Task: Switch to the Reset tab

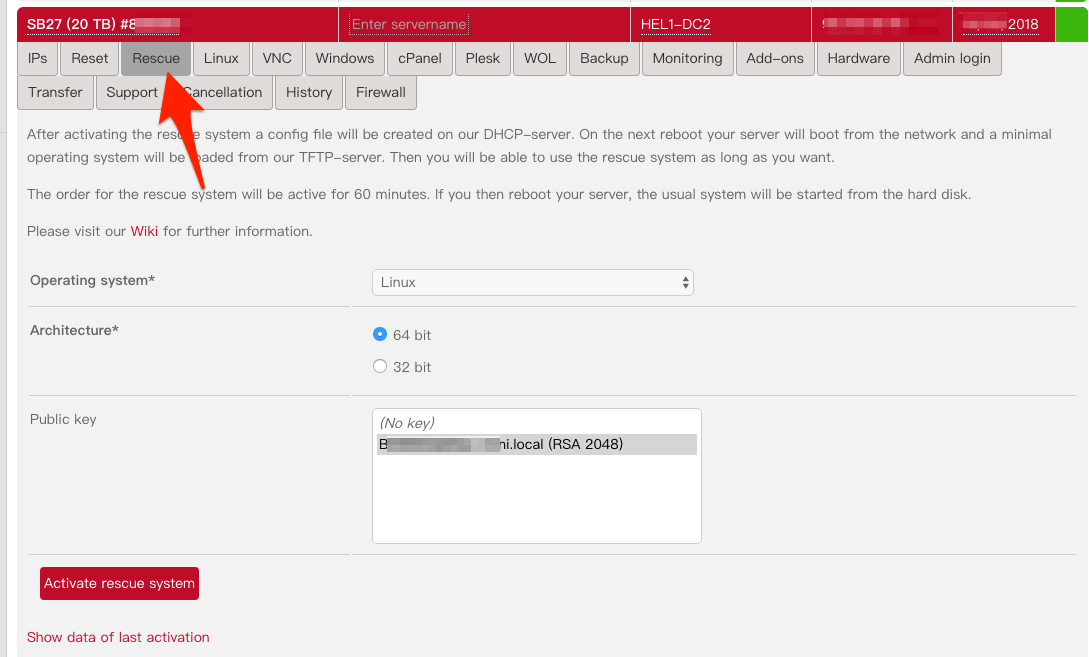Action: 89,59
